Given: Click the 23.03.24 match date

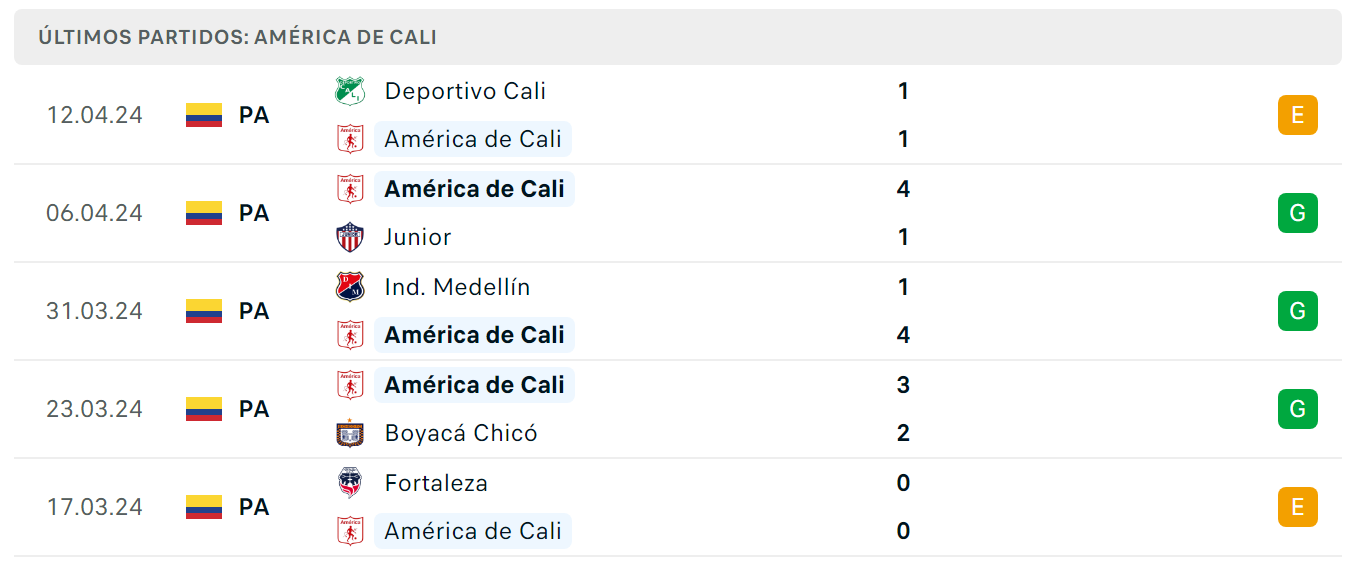Looking at the screenshot, I should point(95,409).
